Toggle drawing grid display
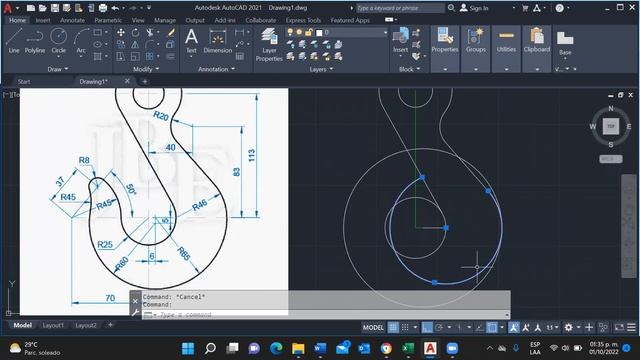The height and width of the screenshot is (360, 640). [393, 327]
